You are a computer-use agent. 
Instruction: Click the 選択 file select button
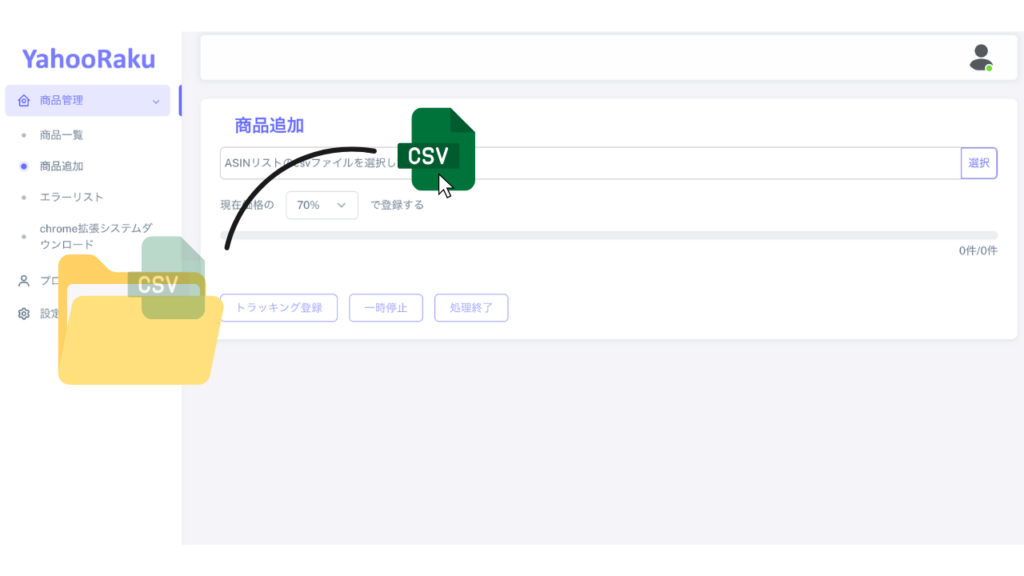point(979,163)
